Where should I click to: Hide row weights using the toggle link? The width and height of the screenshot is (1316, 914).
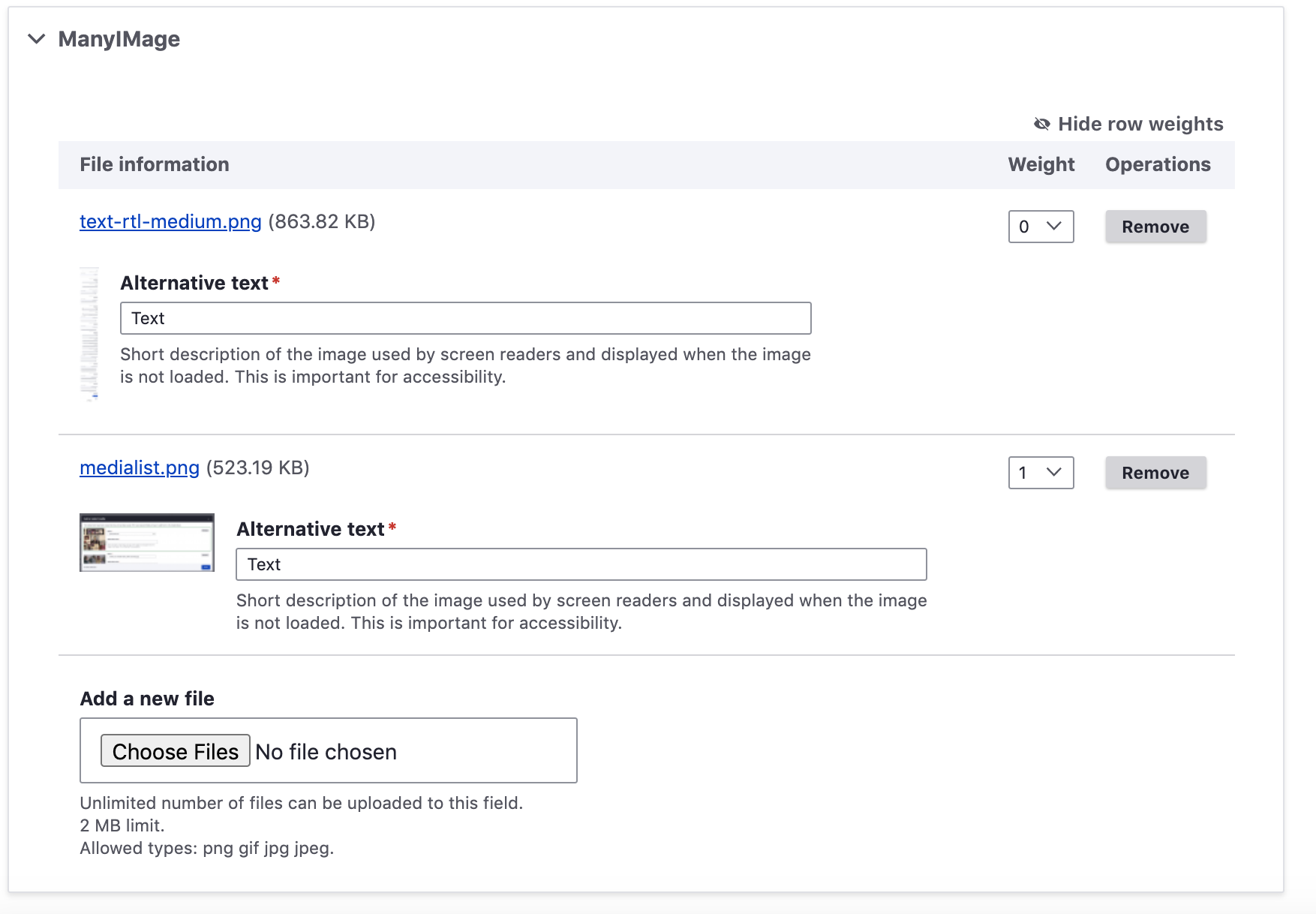coord(1140,124)
